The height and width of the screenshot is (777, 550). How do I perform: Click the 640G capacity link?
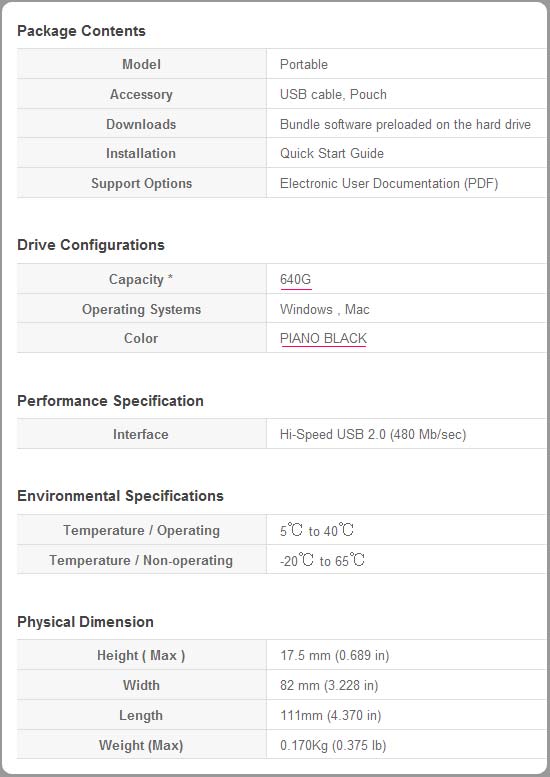[x=295, y=279]
